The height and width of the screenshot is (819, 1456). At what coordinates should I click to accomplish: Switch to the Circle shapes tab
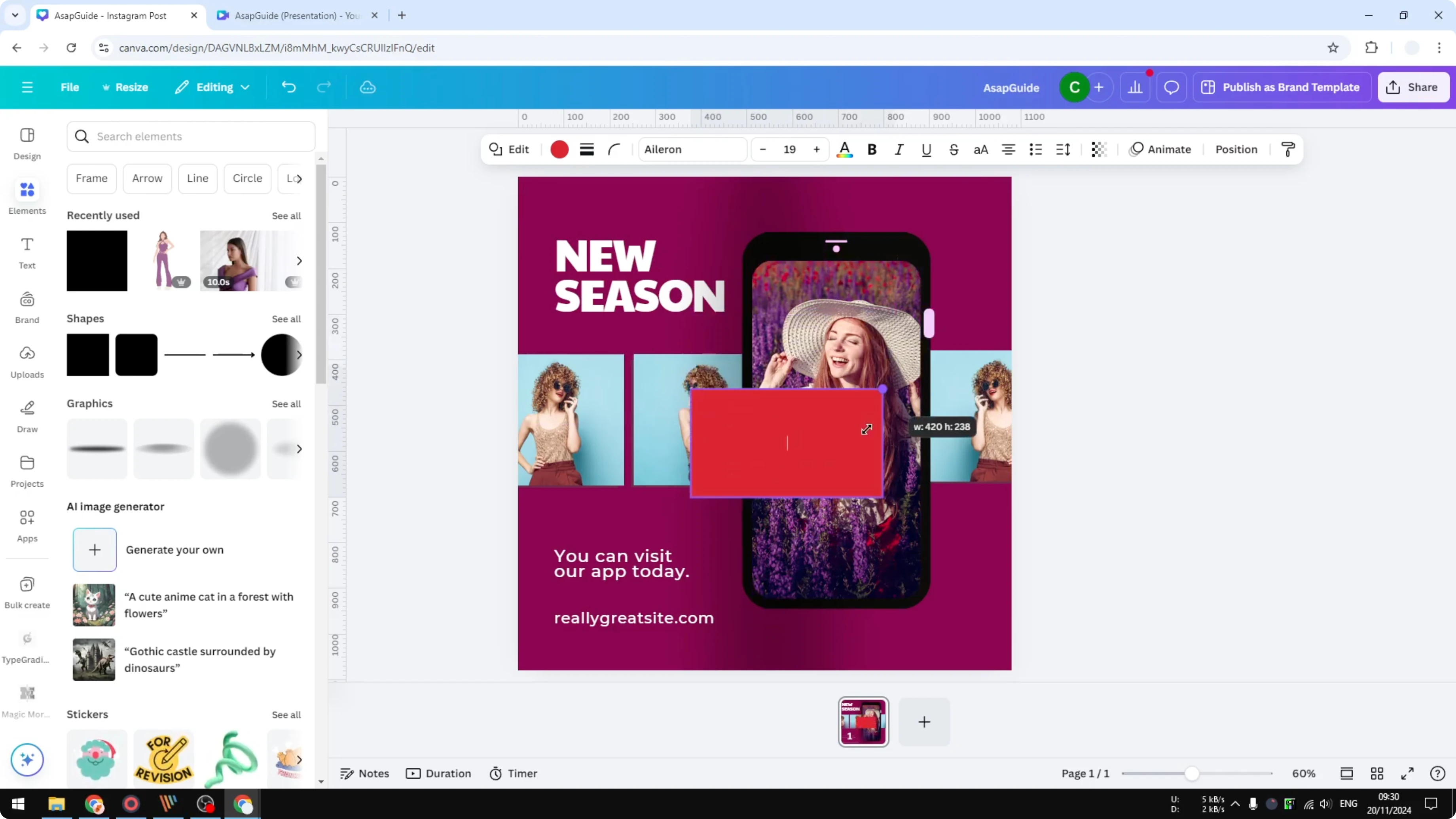[x=247, y=178]
